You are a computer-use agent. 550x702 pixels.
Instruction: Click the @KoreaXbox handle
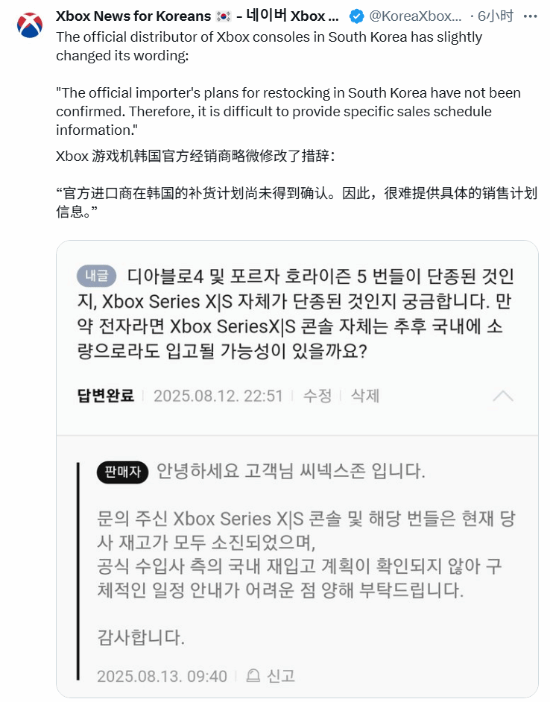[x=415, y=16]
